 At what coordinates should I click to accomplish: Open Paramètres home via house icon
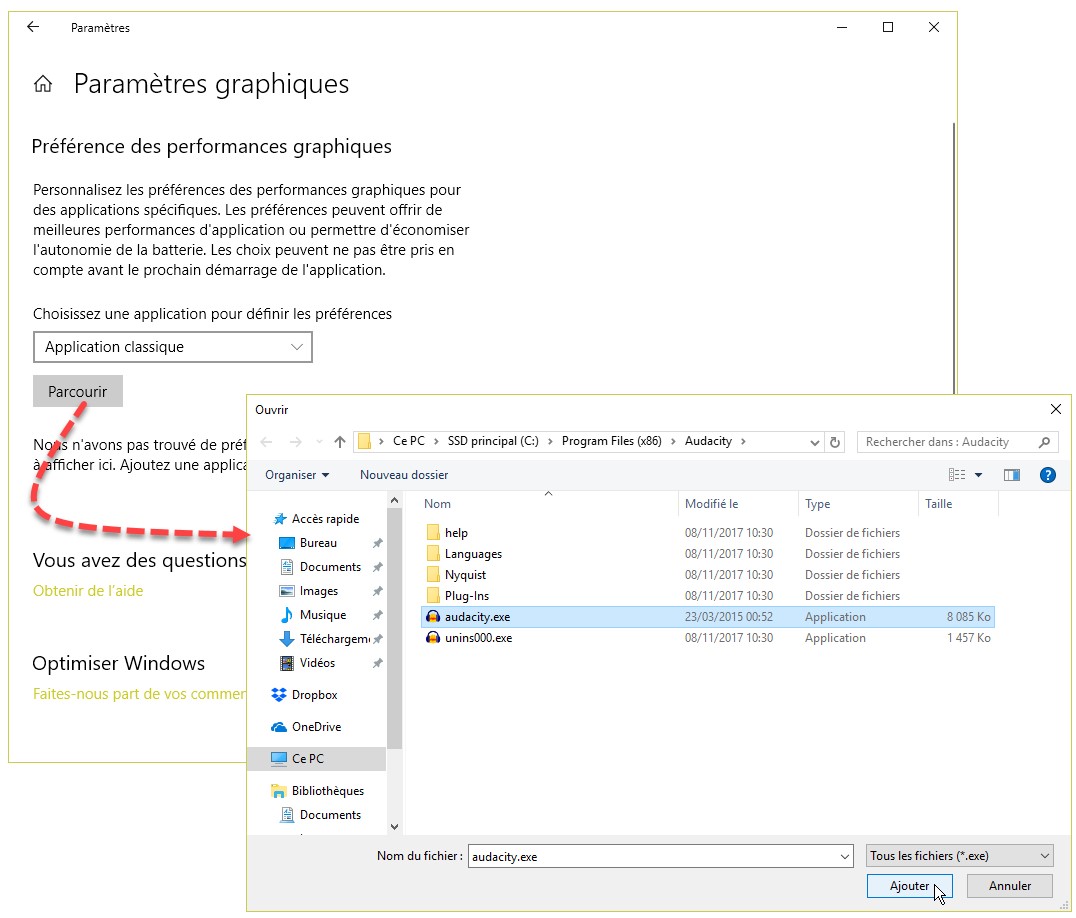[x=43, y=84]
